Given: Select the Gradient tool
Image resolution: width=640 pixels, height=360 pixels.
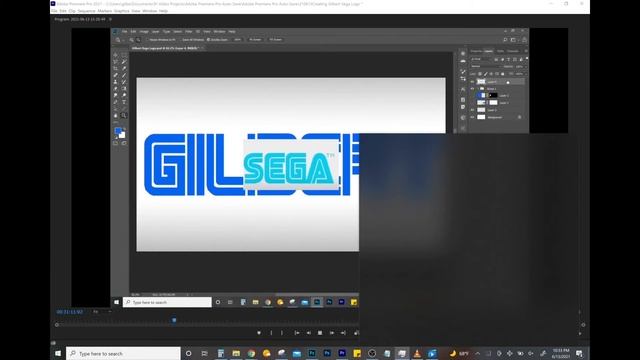Looking at the screenshot, I should [x=124, y=89].
